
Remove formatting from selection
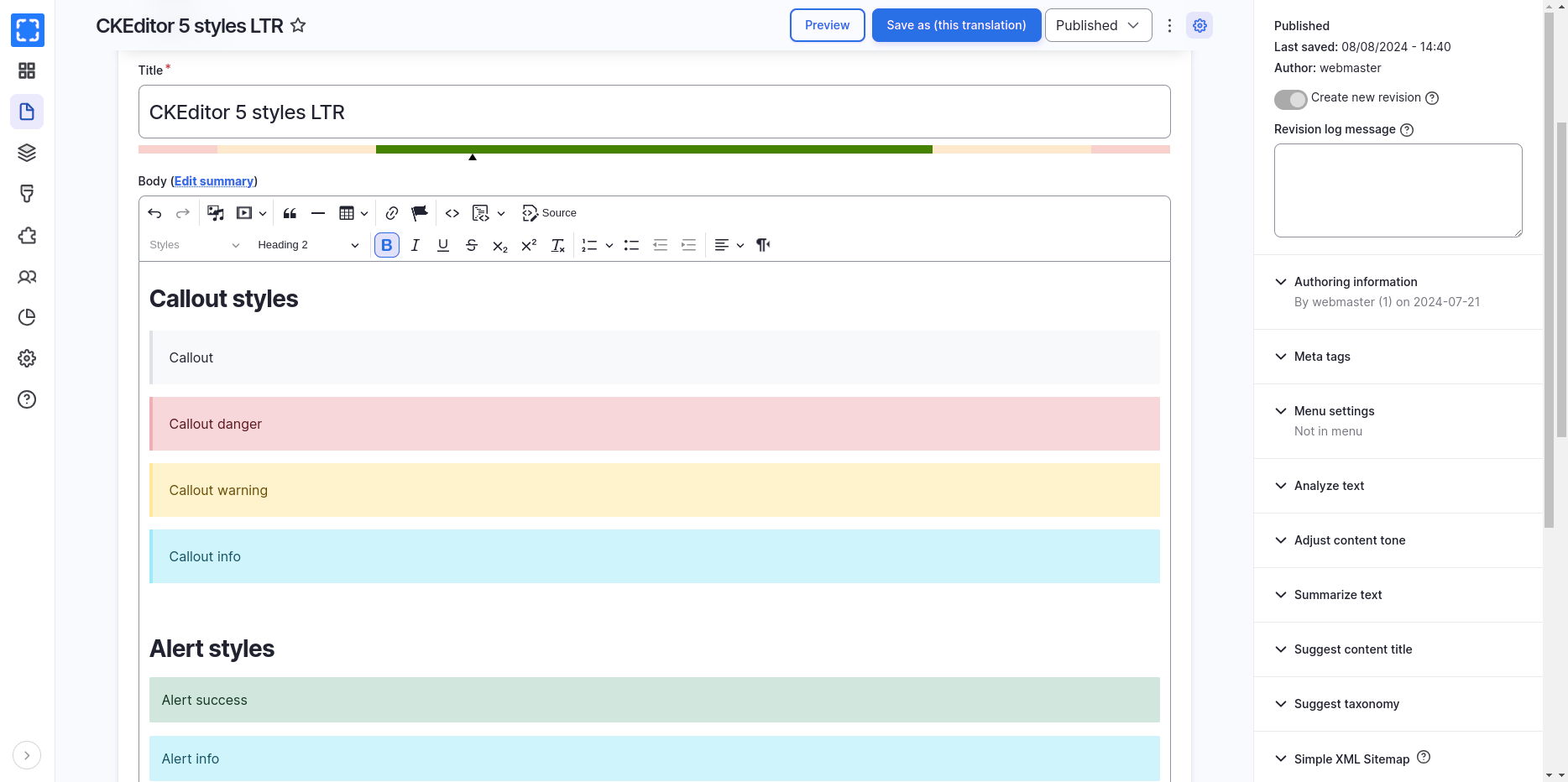pyautogui.click(x=557, y=245)
